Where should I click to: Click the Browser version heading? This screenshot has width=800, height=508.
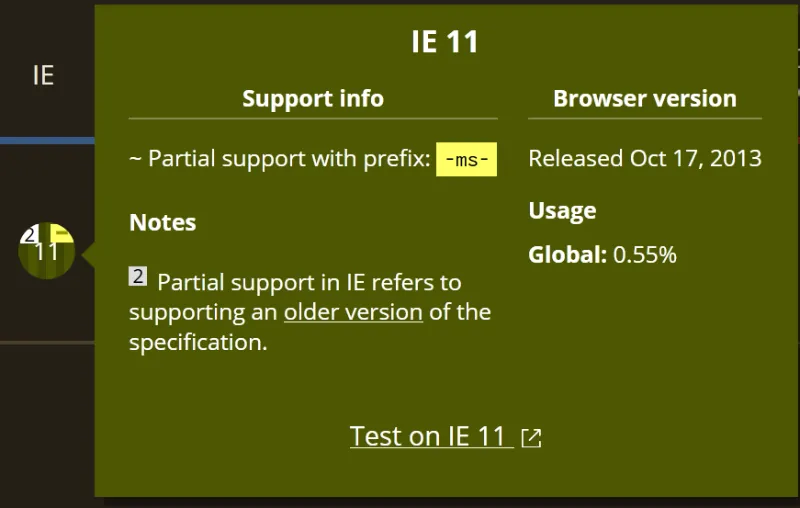645,98
